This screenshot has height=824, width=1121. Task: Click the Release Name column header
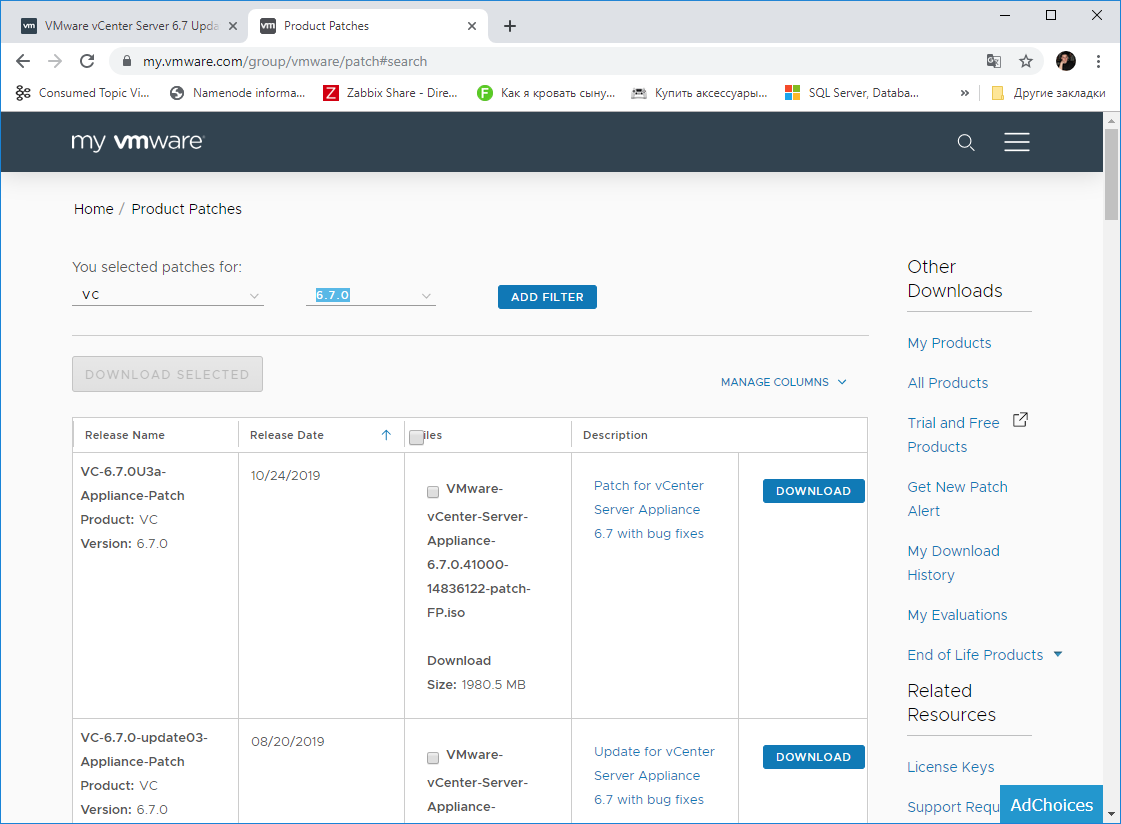(124, 435)
